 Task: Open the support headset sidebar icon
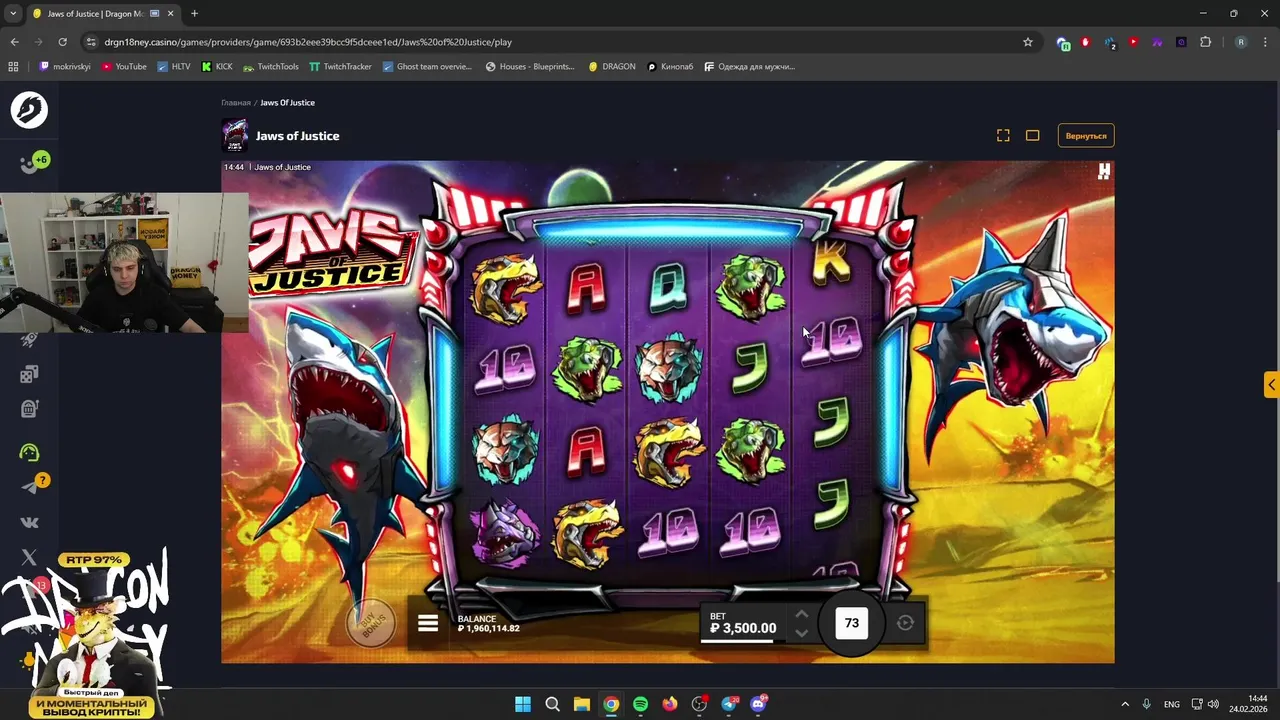pyautogui.click(x=29, y=452)
